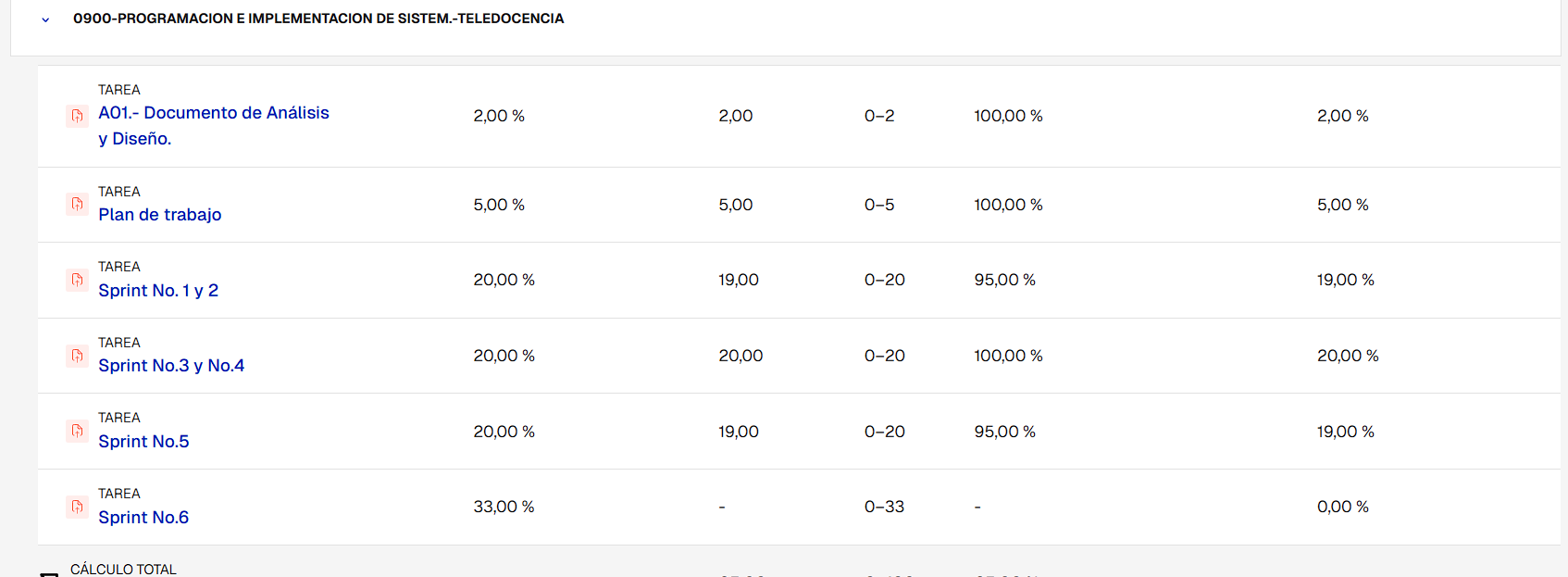Click the task icon beside Sprint No.5
Image resolution: width=1568 pixels, height=577 pixels.
tap(78, 431)
